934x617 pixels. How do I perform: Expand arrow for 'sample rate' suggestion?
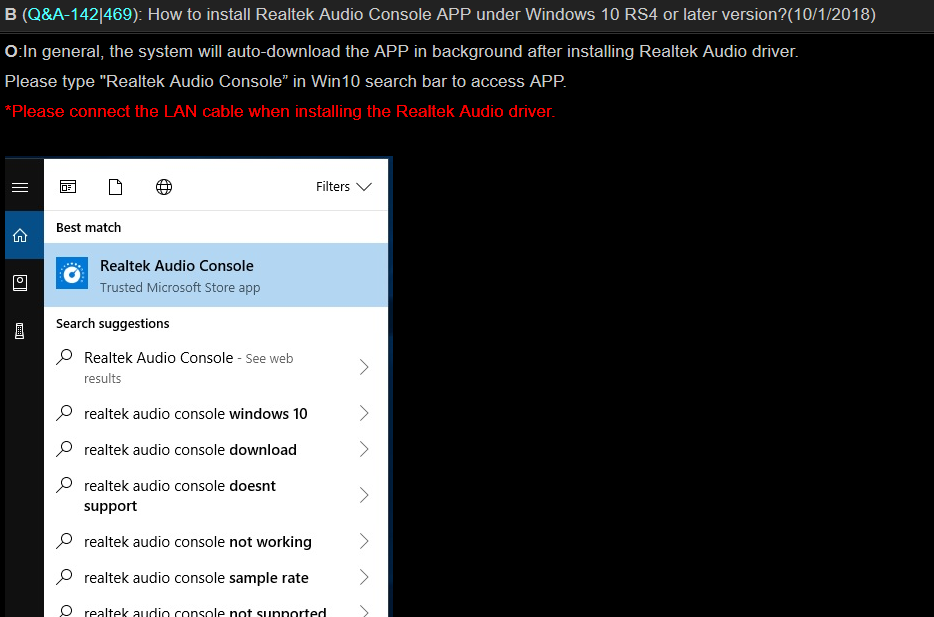(365, 578)
